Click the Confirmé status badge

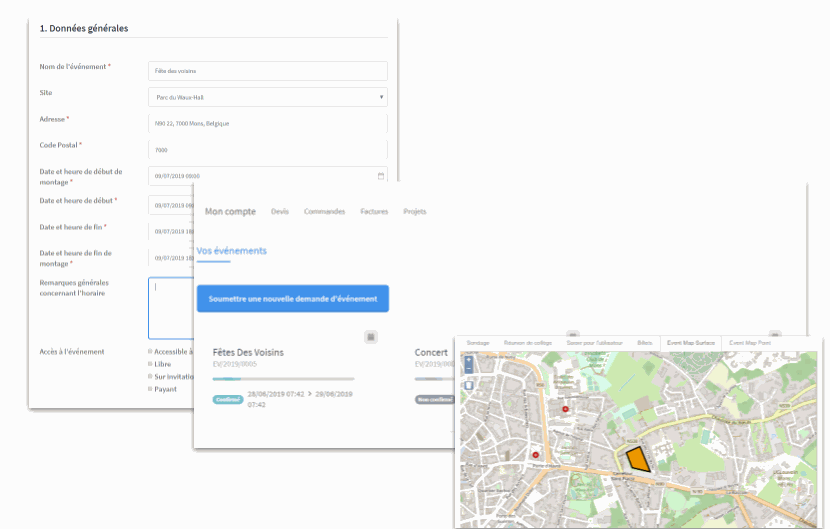tap(228, 399)
